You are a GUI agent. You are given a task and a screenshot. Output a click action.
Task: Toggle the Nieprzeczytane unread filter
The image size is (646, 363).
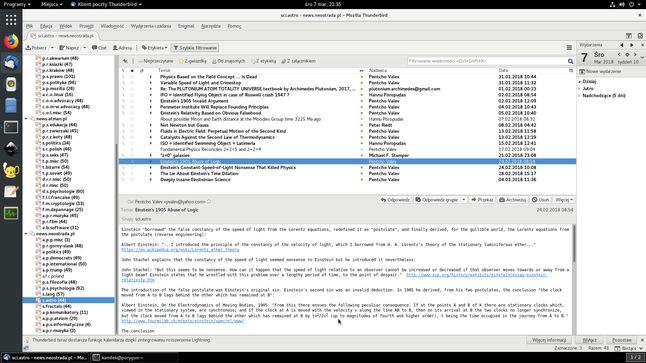155,61
